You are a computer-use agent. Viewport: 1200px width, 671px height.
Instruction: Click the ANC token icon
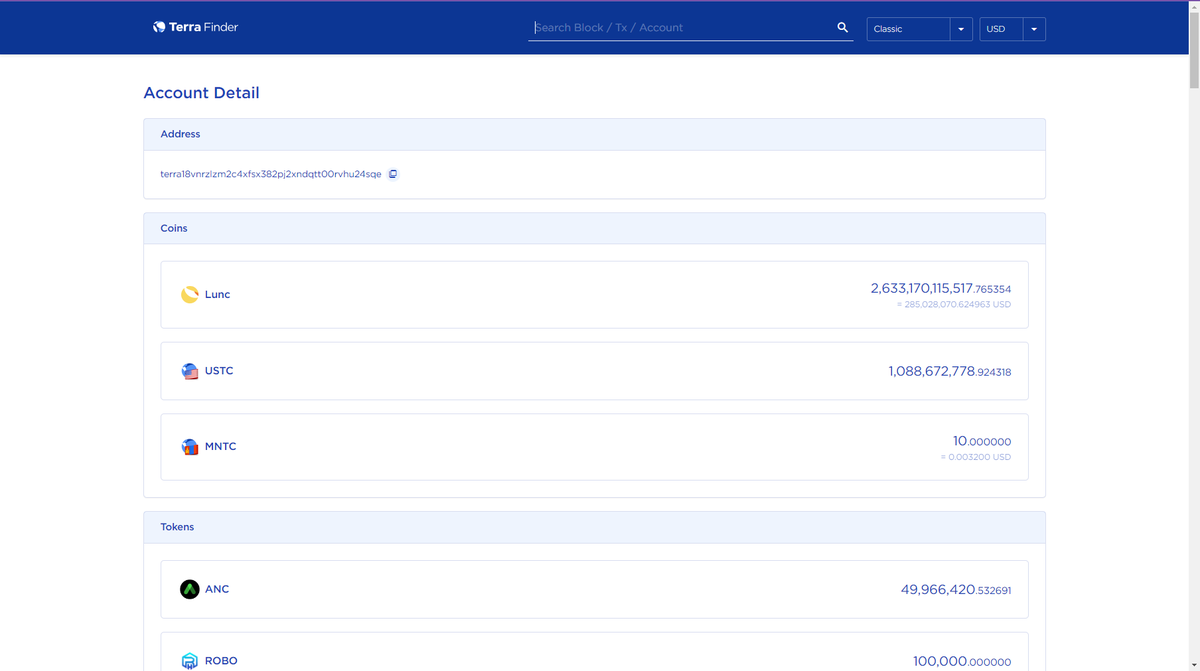189,590
